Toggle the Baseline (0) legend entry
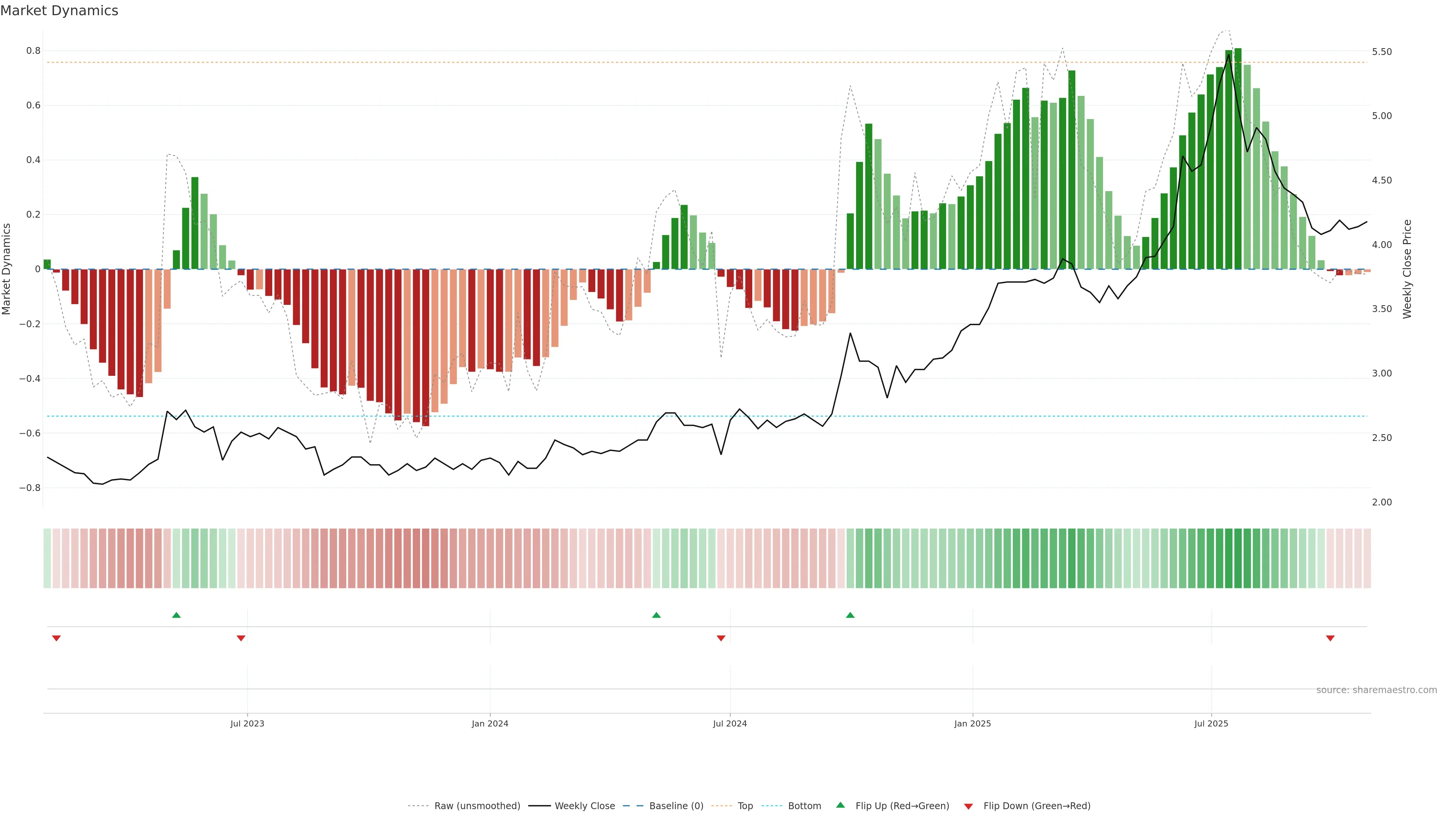 (676, 806)
